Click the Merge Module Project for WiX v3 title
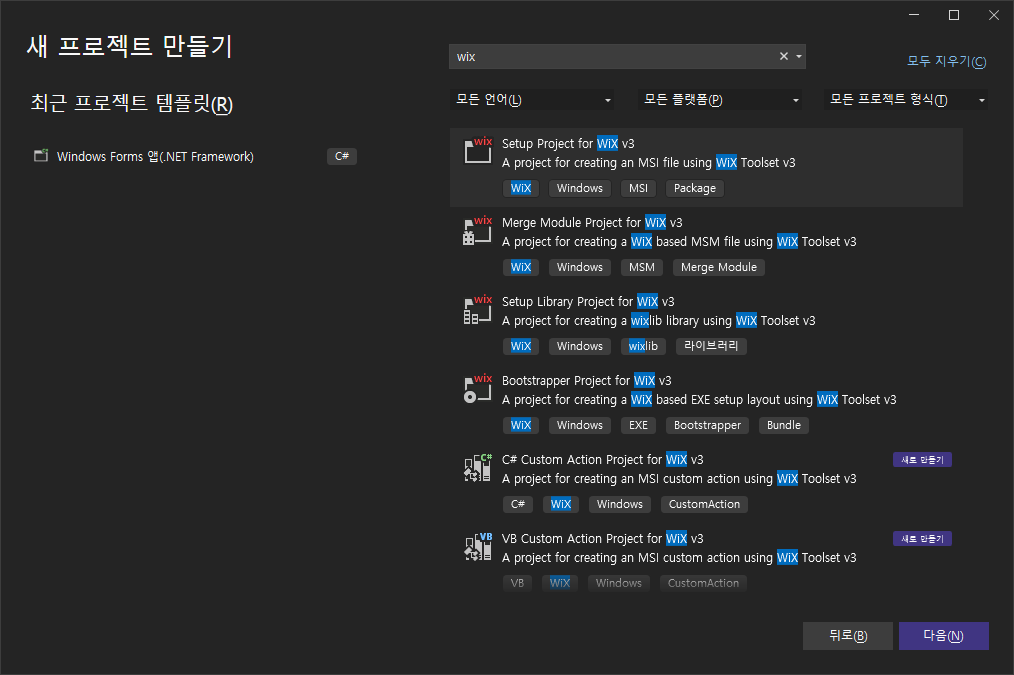1014x675 pixels. point(592,222)
